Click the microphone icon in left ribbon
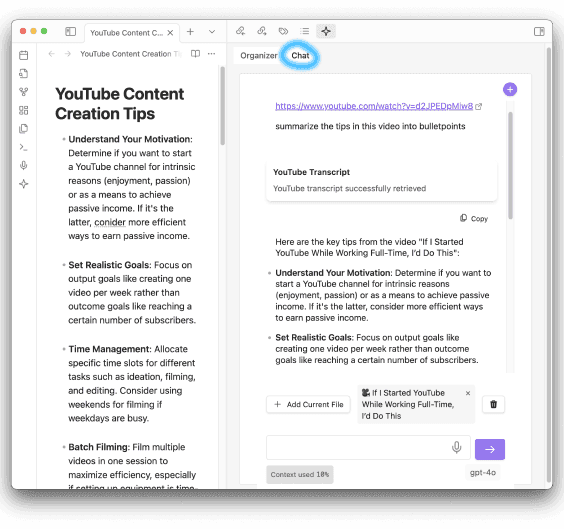The image size is (564, 529). (x=24, y=165)
